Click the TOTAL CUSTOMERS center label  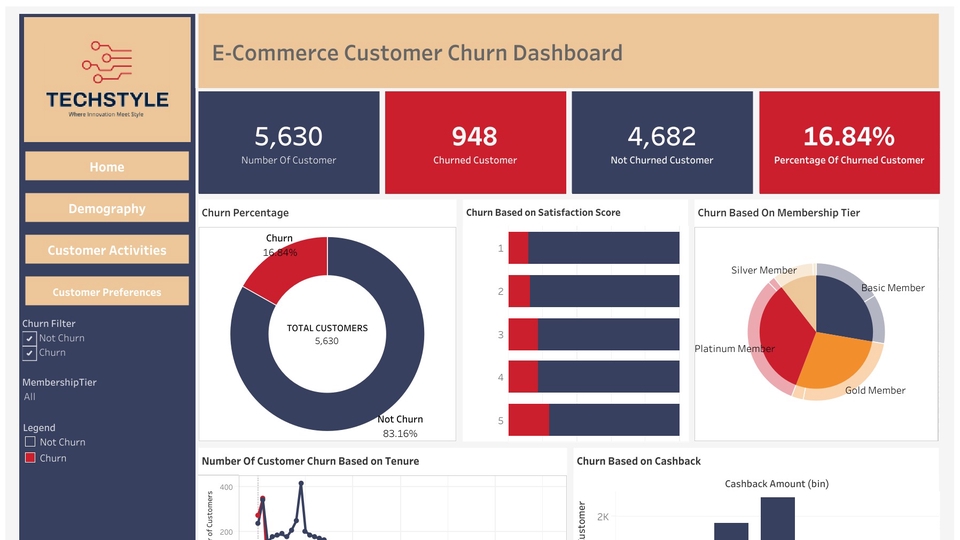tap(327, 328)
